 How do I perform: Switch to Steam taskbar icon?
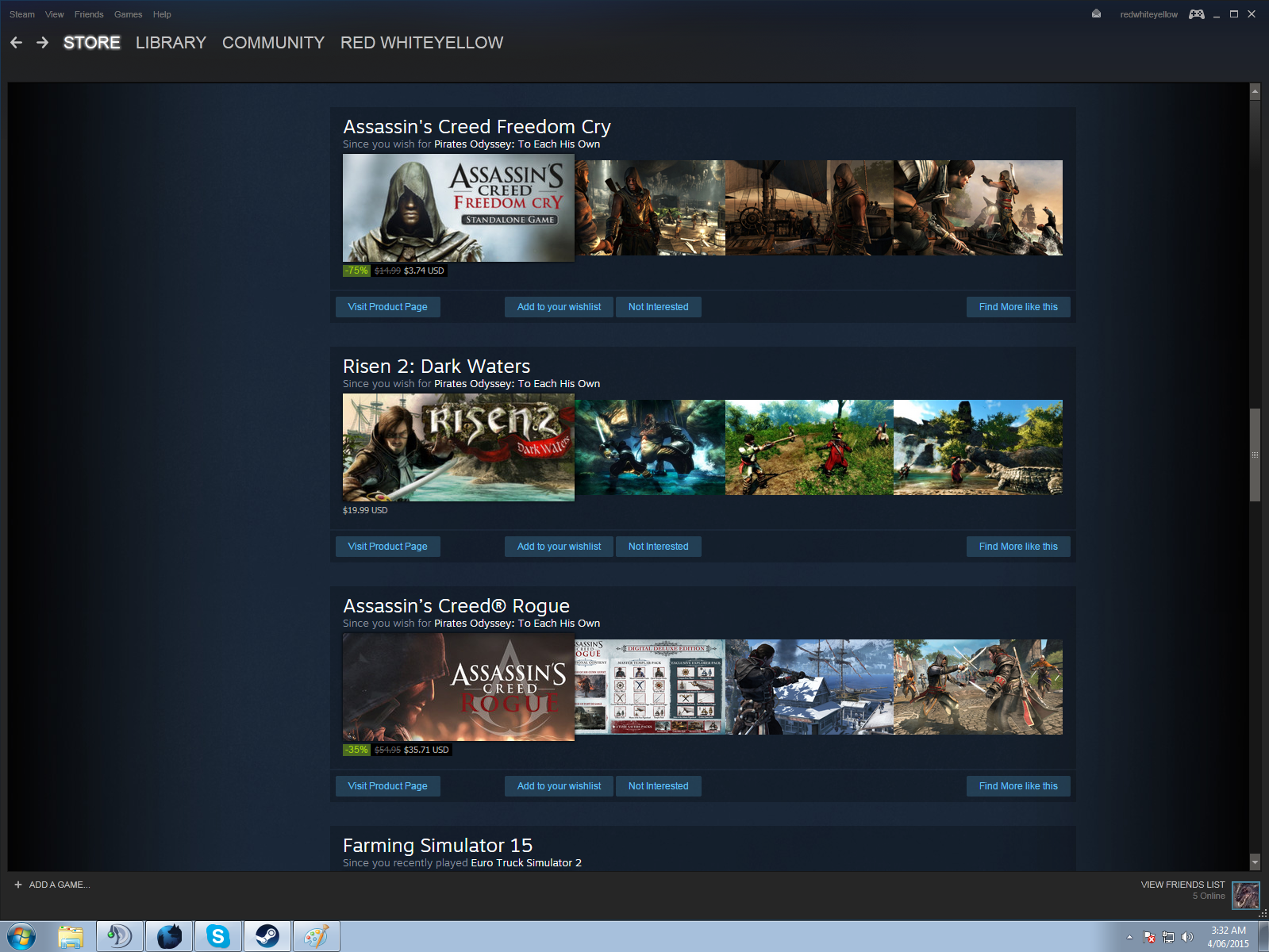tap(267, 937)
